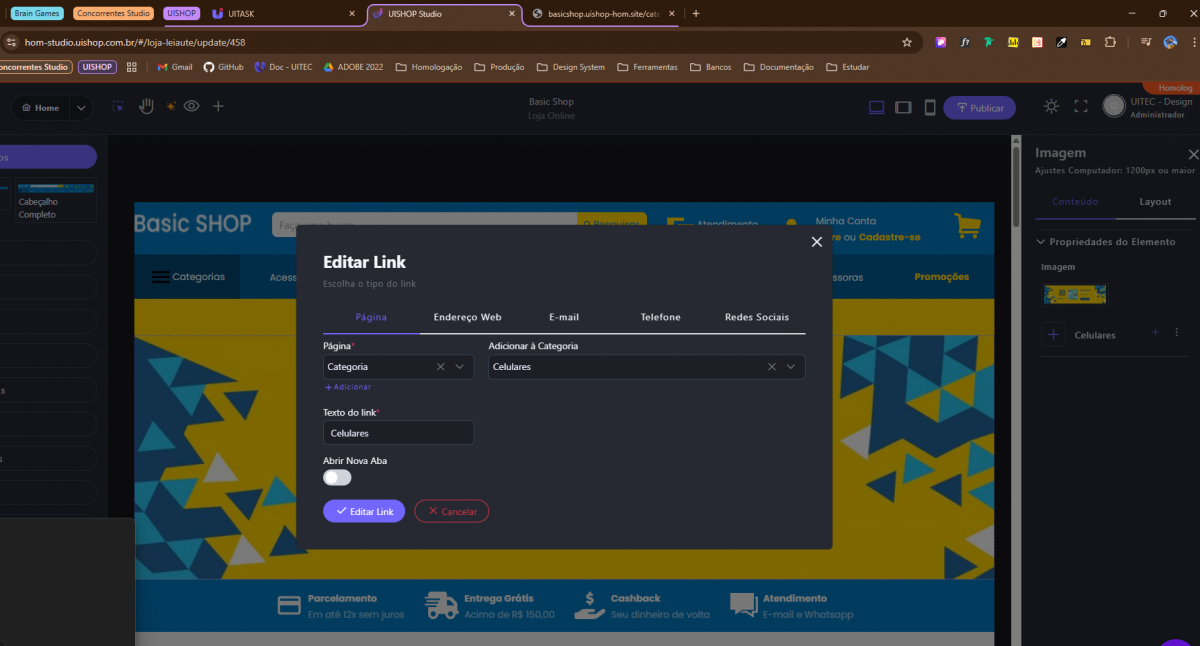The height and width of the screenshot is (646, 1200).
Task: Open the Redes Sociais tab
Action: point(756,317)
